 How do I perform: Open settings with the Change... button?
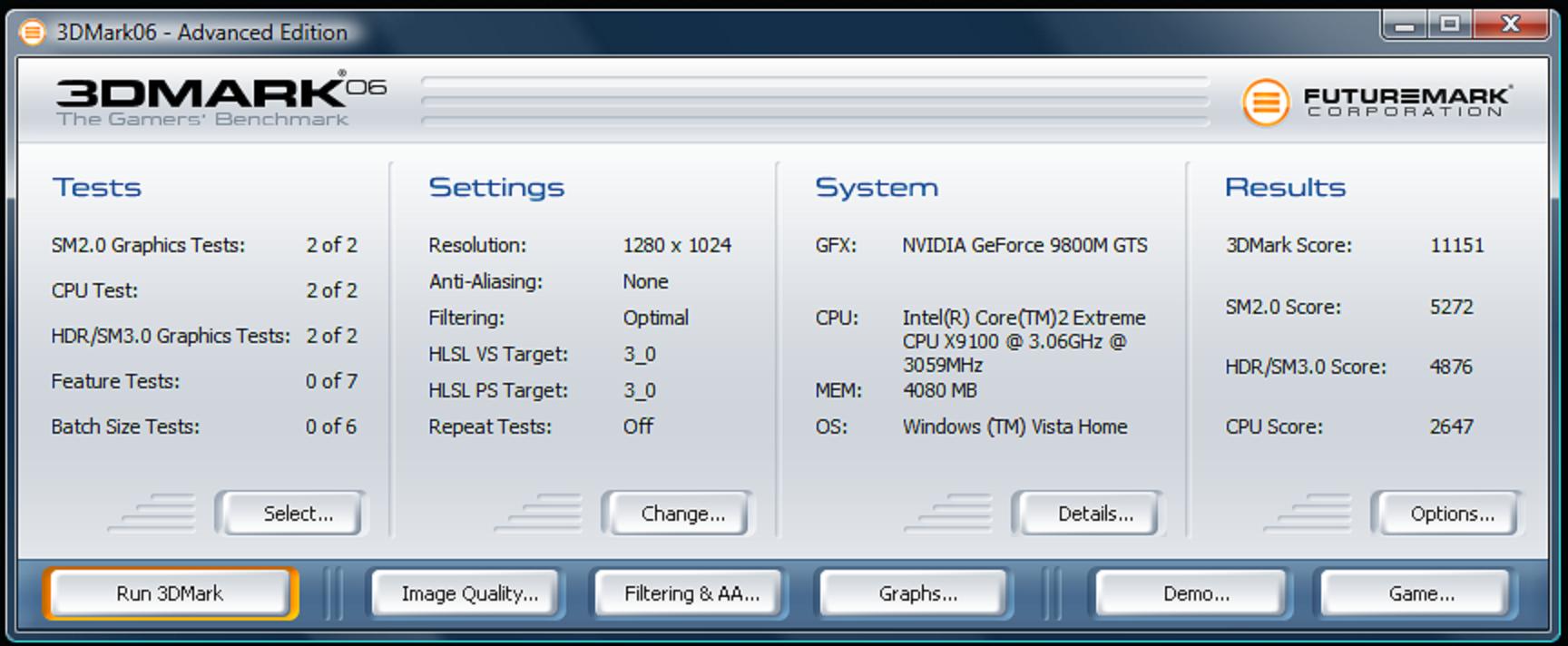tap(678, 514)
